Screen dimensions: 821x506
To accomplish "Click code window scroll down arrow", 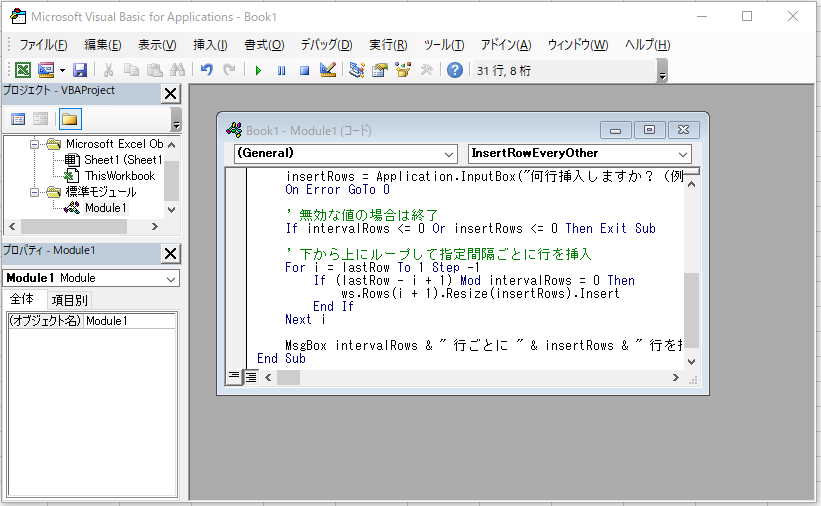I will click(x=691, y=361).
